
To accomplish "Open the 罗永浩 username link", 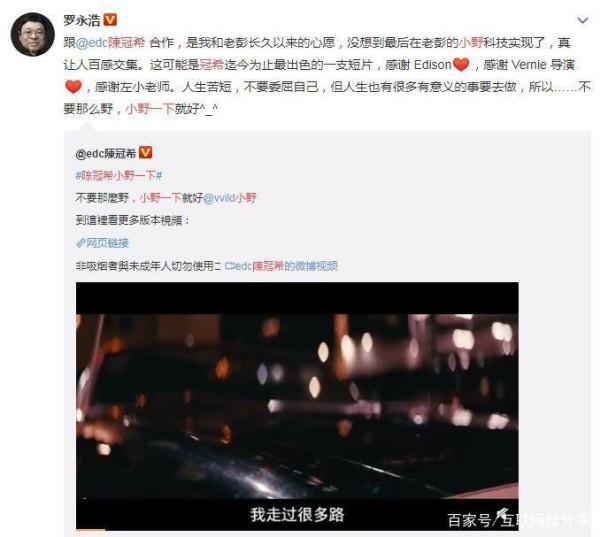I will [82, 20].
